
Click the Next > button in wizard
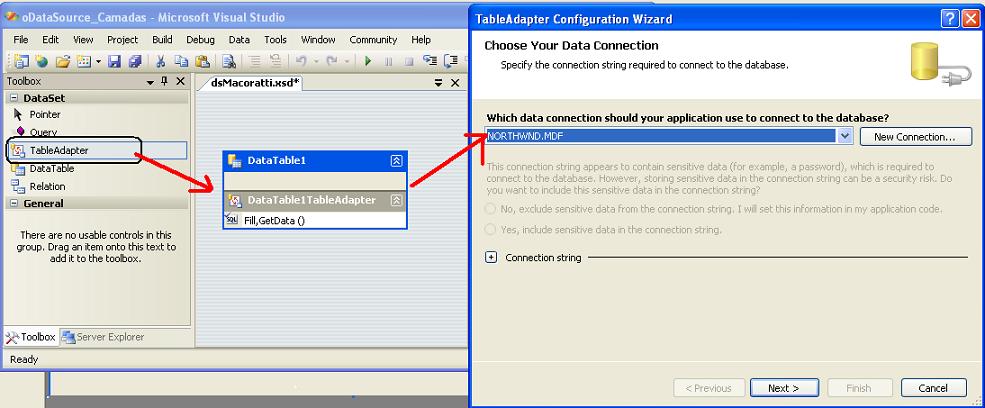pos(784,388)
